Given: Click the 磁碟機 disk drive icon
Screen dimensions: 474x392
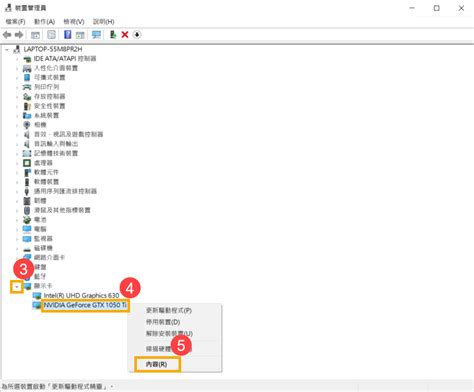Looking at the screenshot, I should (27, 249).
